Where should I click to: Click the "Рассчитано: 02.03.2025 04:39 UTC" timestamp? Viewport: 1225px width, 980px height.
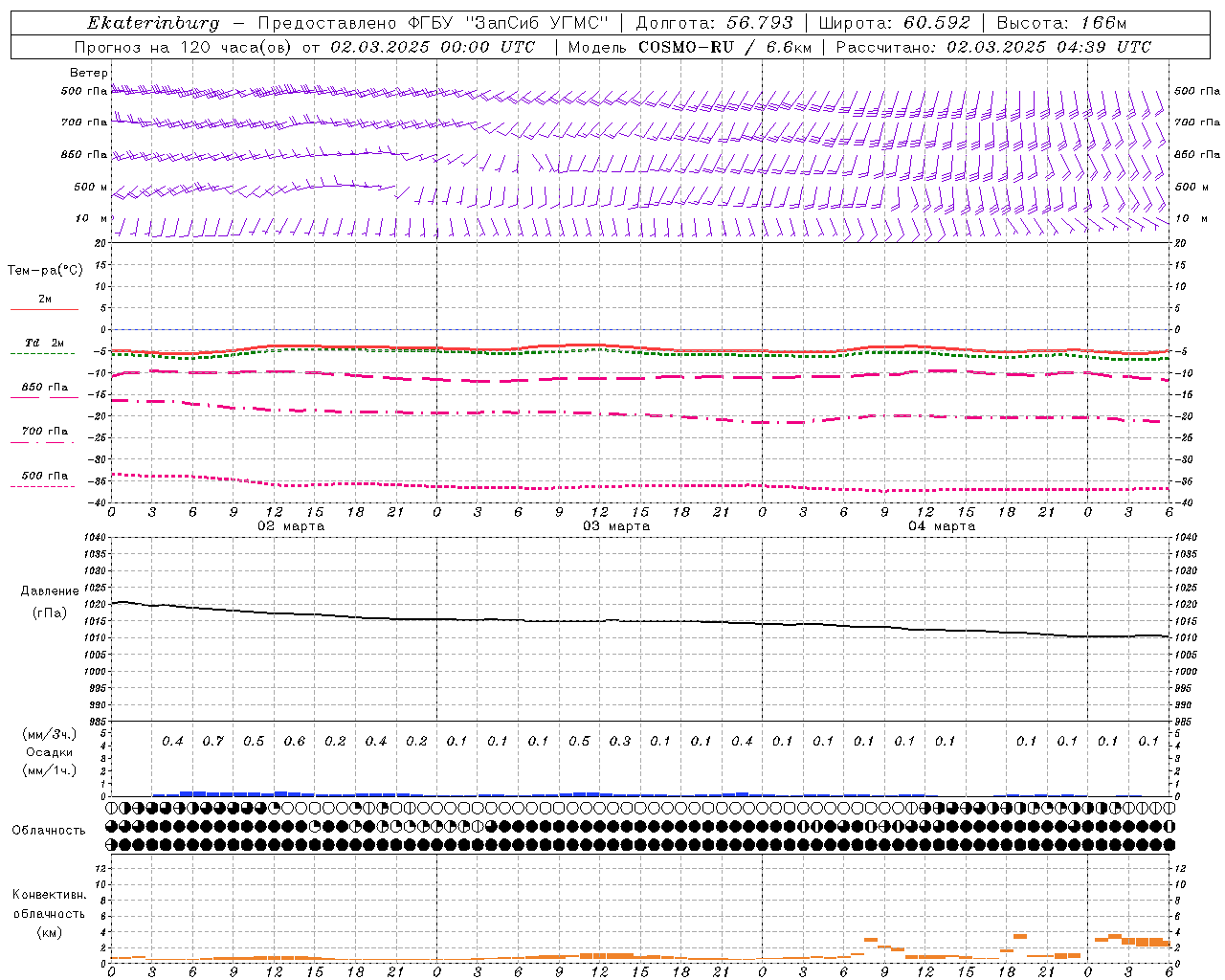[993, 47]
